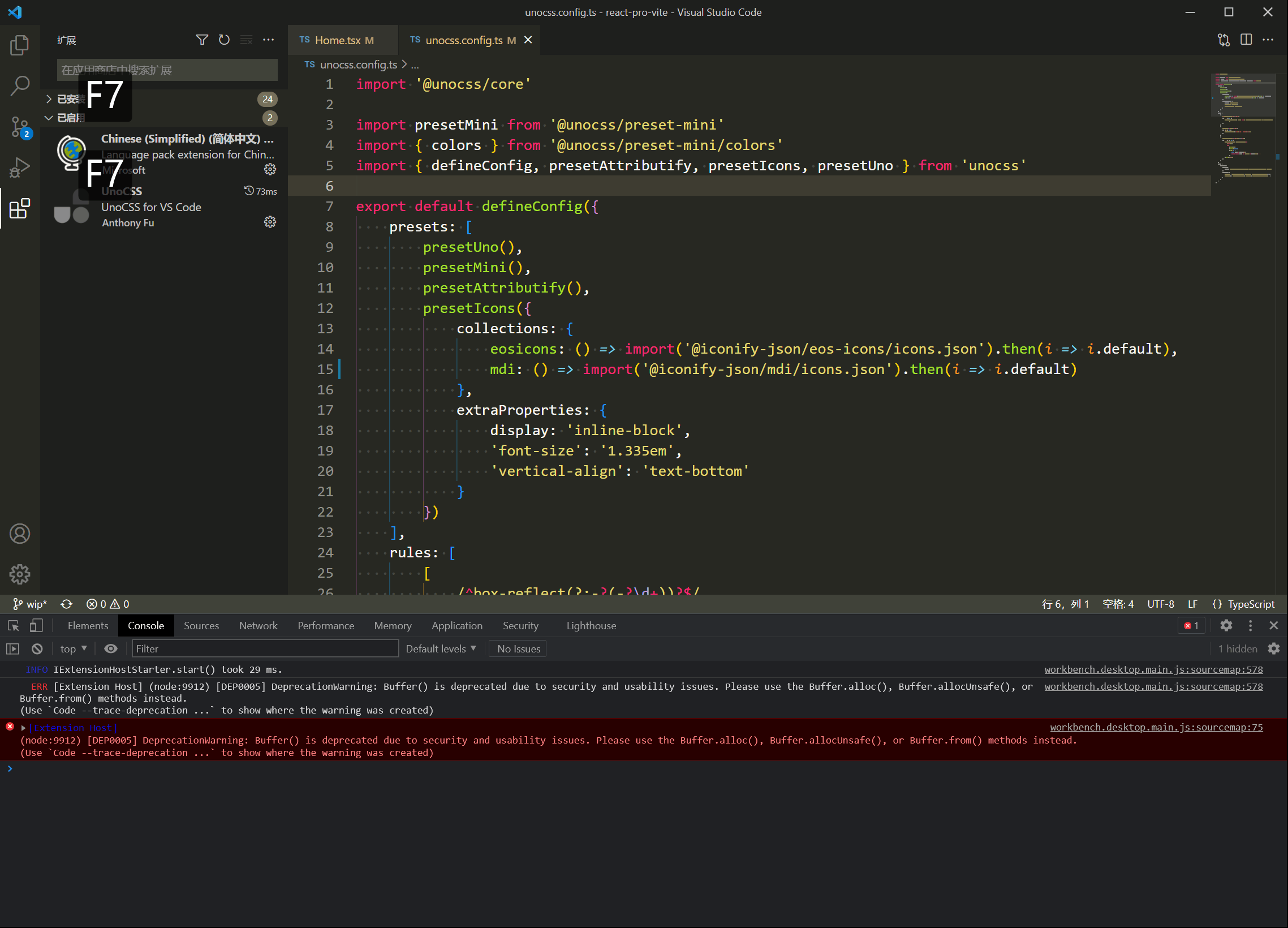Open DevTools settings gear

coord(1226,625)
